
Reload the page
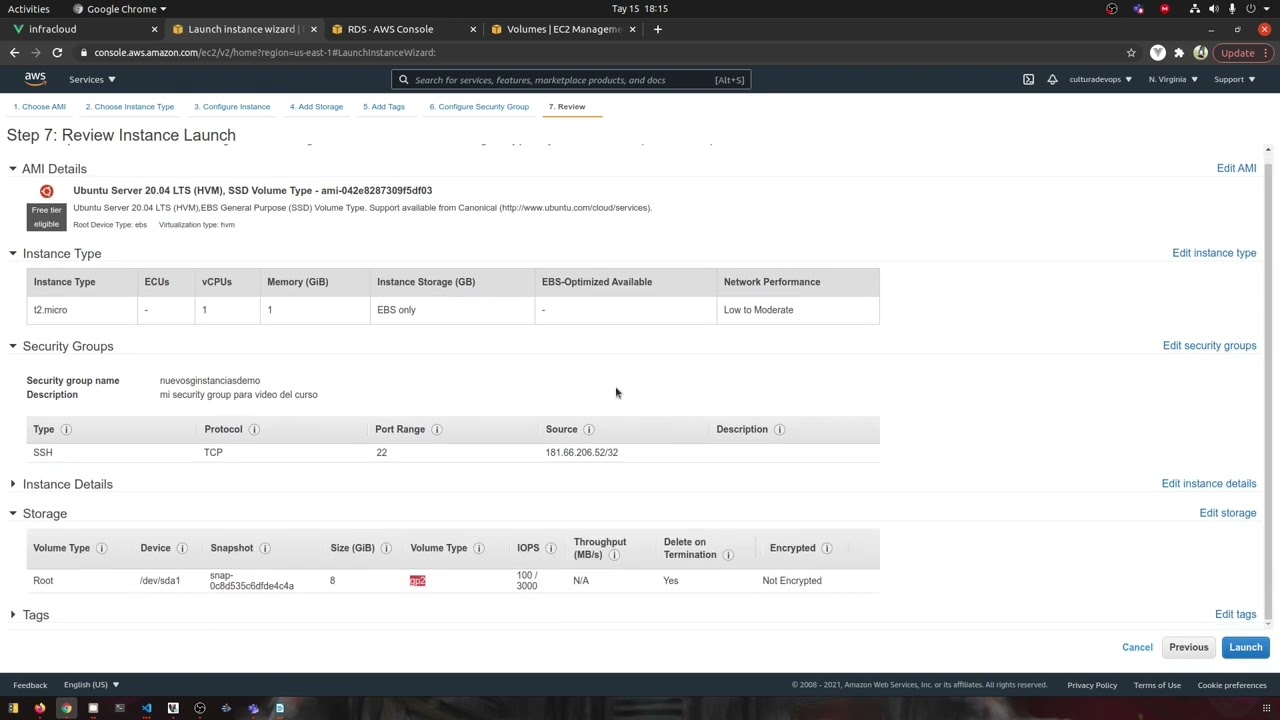coord(57,53)
